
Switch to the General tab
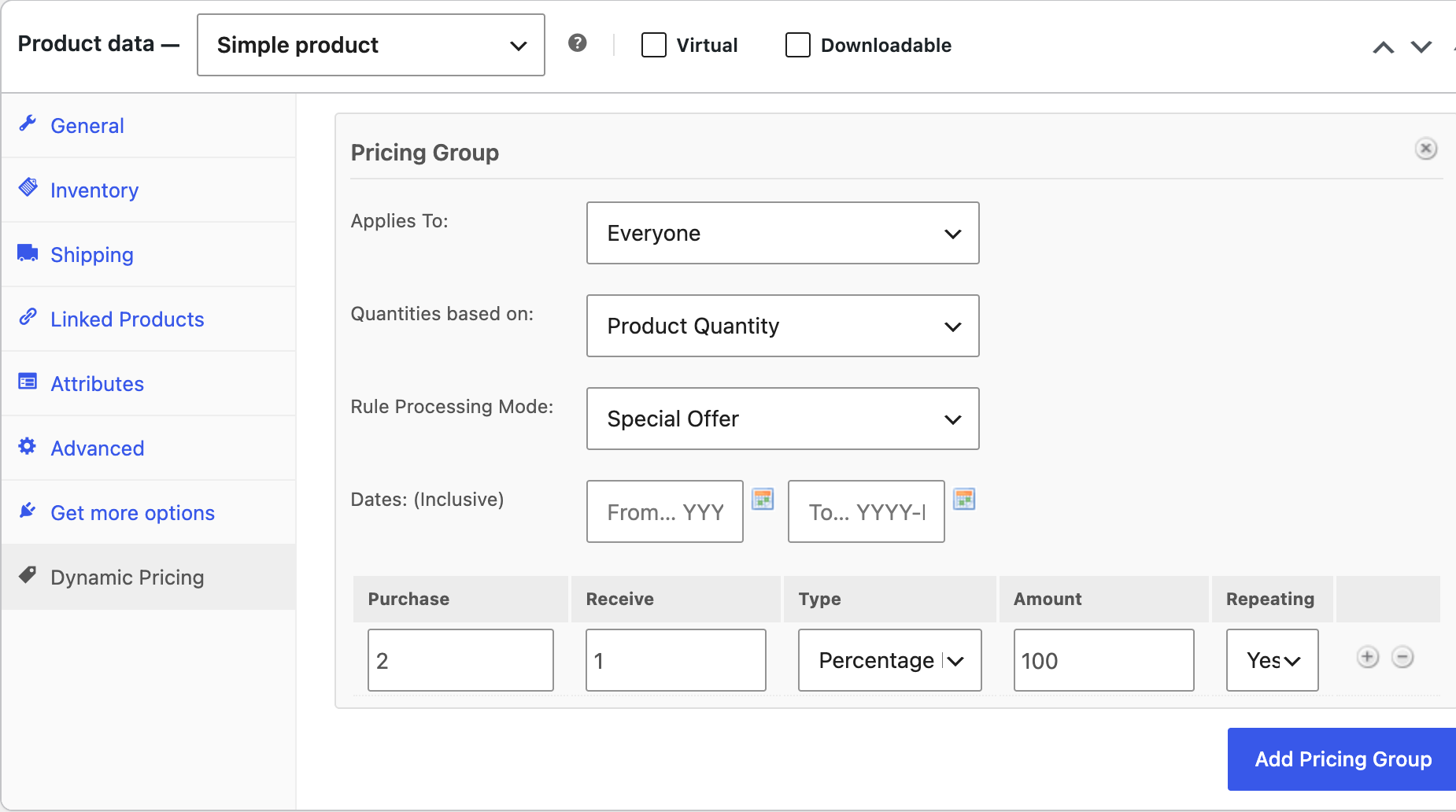(149, 126)
